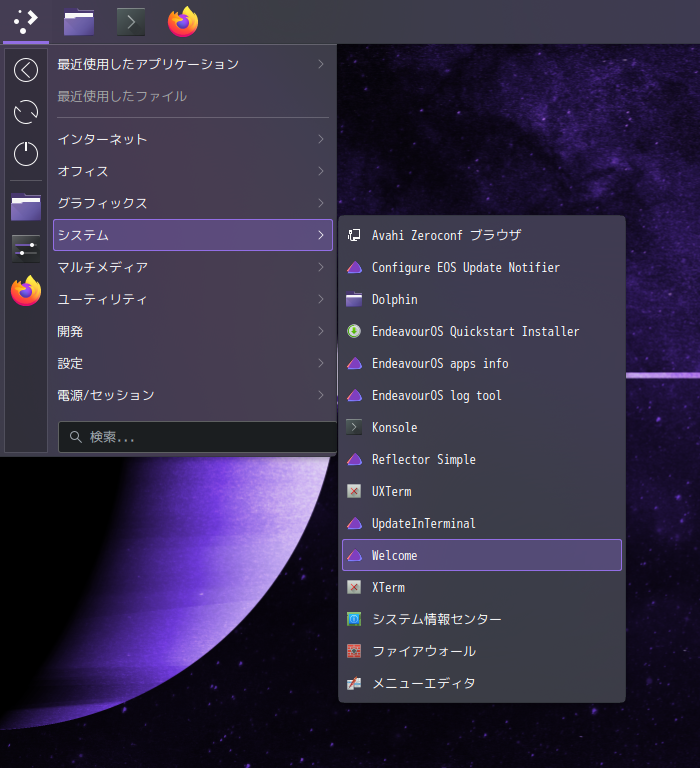Click the restart icon in launcher sidebar
Viewport: 700px width, 768px height.
(26, 112)
